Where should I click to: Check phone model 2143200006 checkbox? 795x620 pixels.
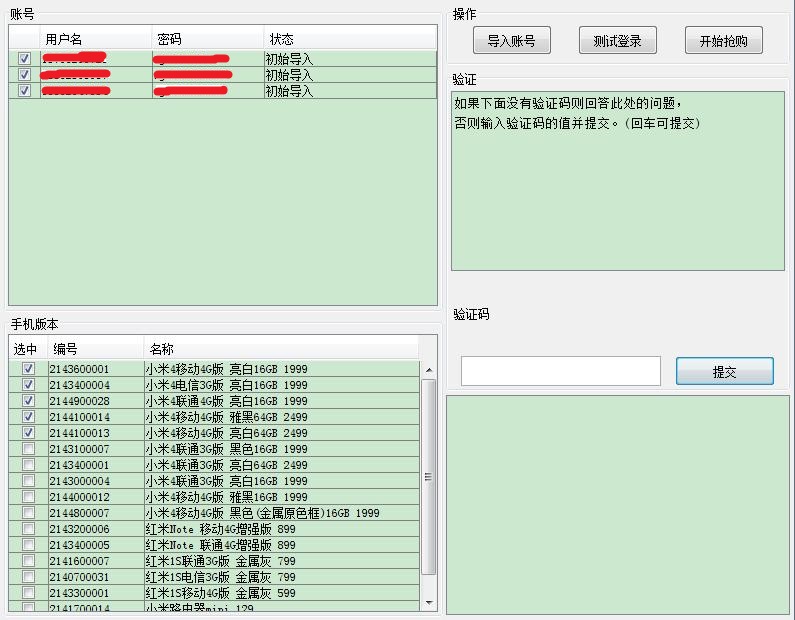(x=28, y=528)
